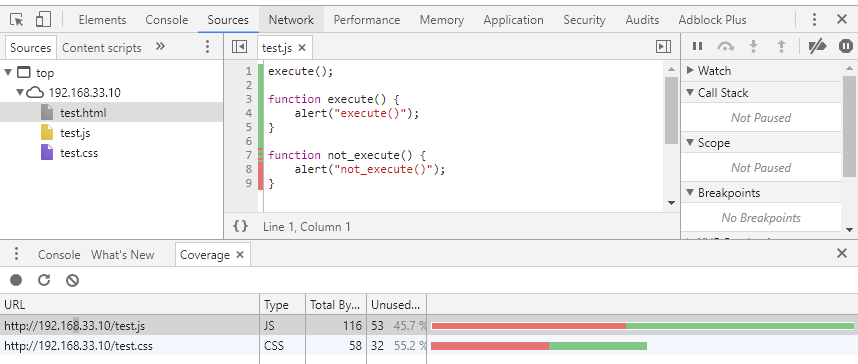Open the Network panel tab

[291, 20]
